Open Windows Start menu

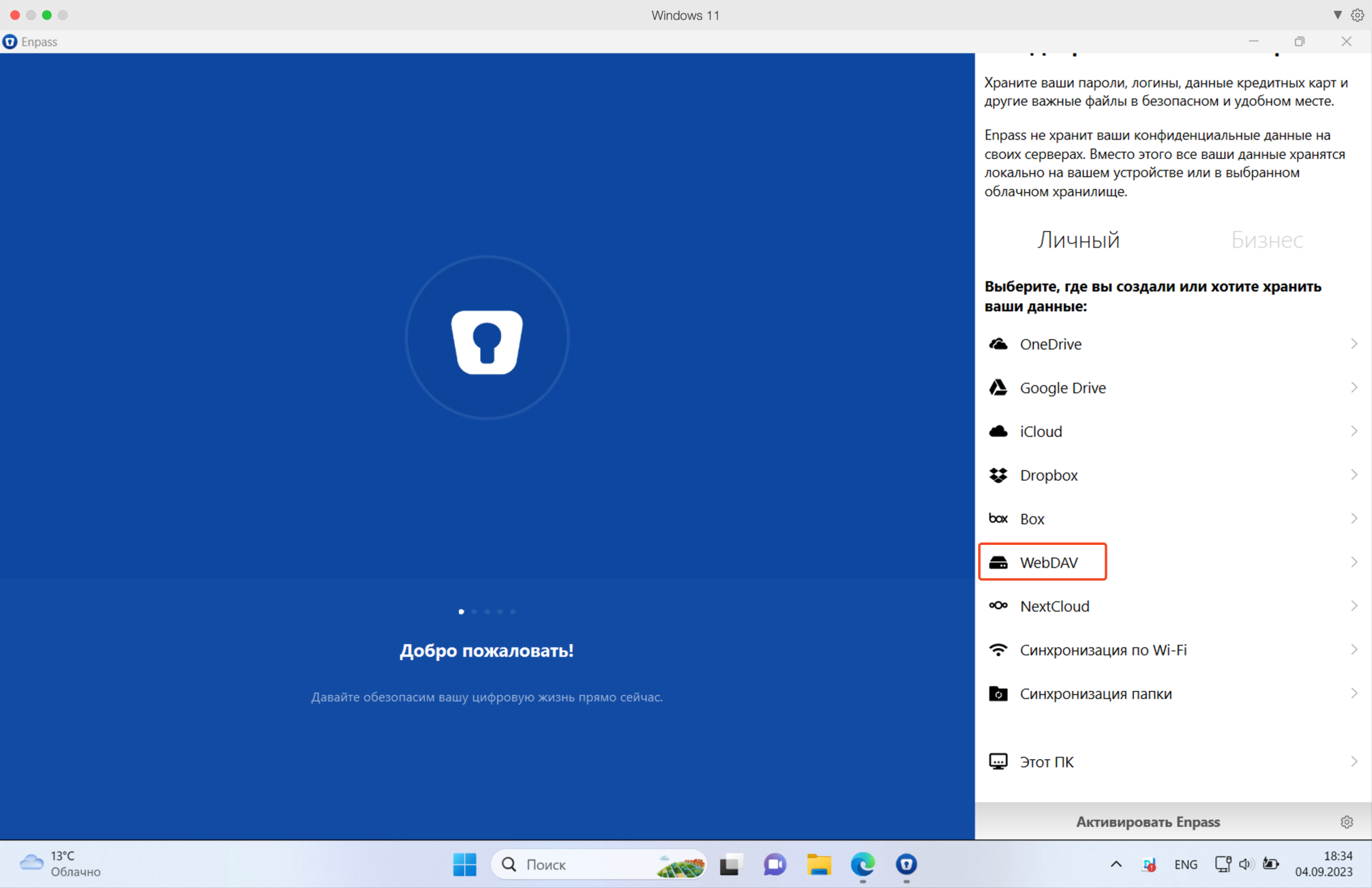[464, 865]
